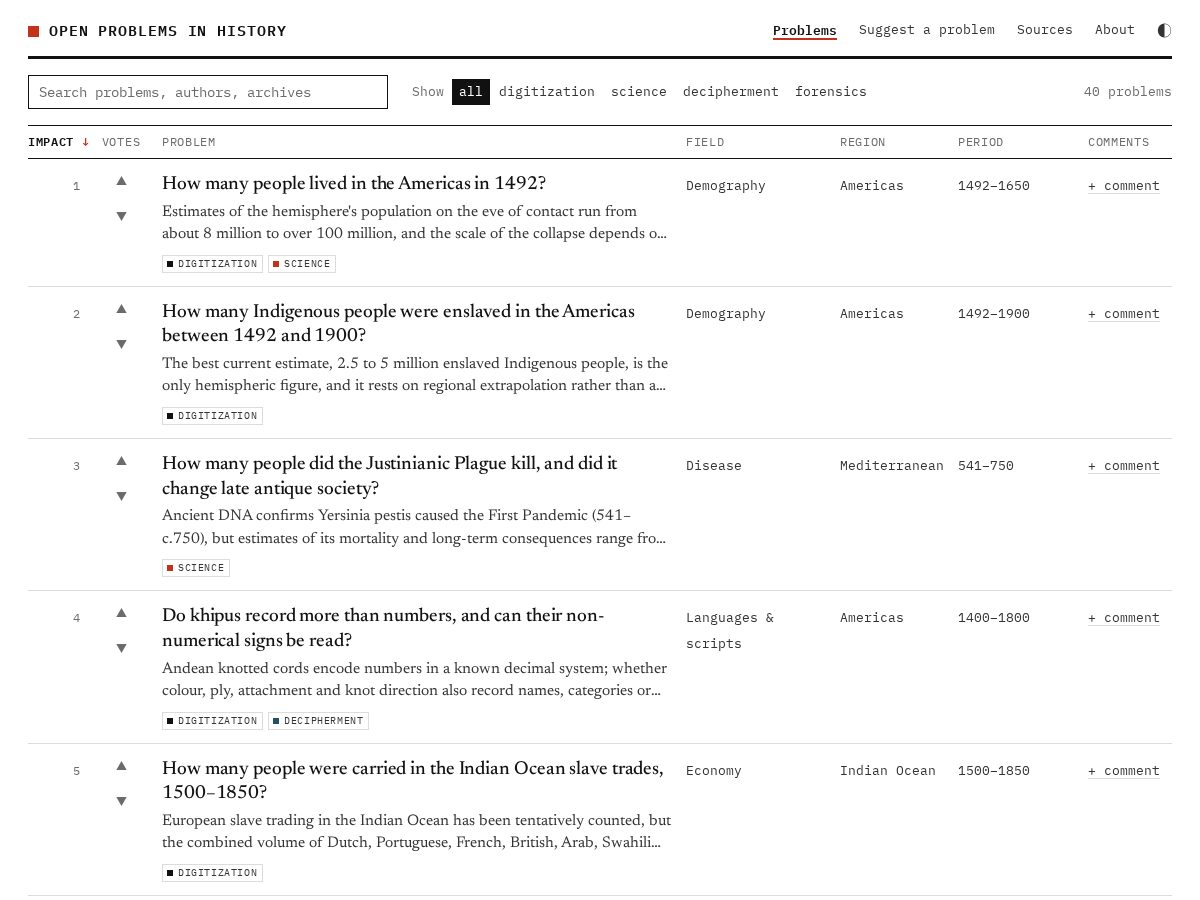Image resolution: width=1200 pixels, height=900 pixels.
Task: Add comment on Americas 1492 problem
Action: tap(1124, 186)
